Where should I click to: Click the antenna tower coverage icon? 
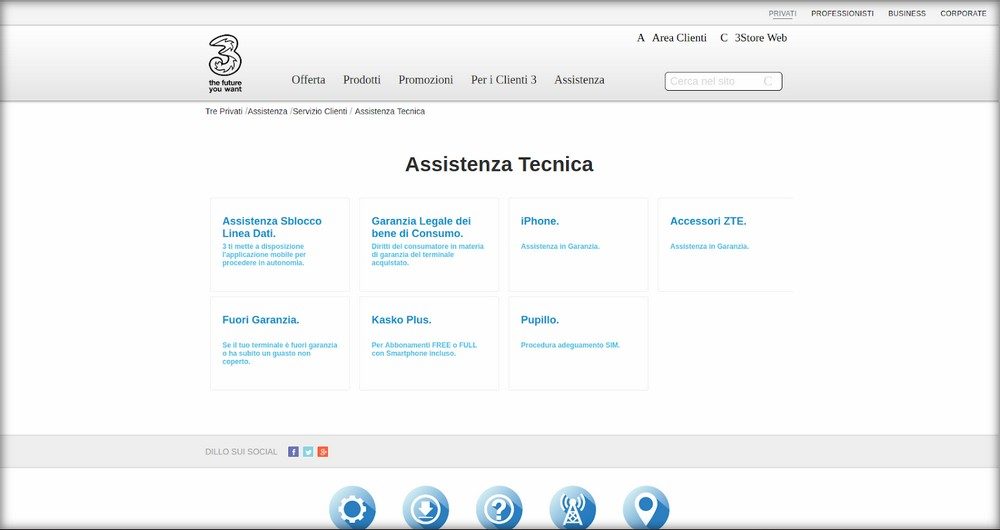[573, 508]
